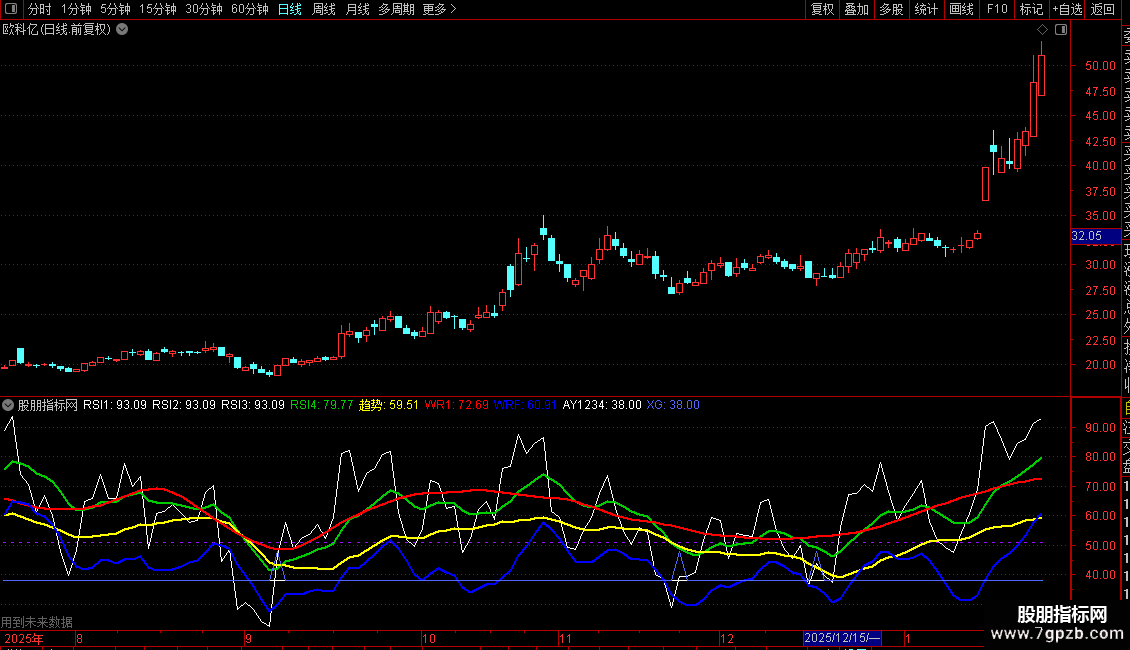The image size is (1130, 650).
Task: Open the 画线 drawing tools
Action: point(961,9)
